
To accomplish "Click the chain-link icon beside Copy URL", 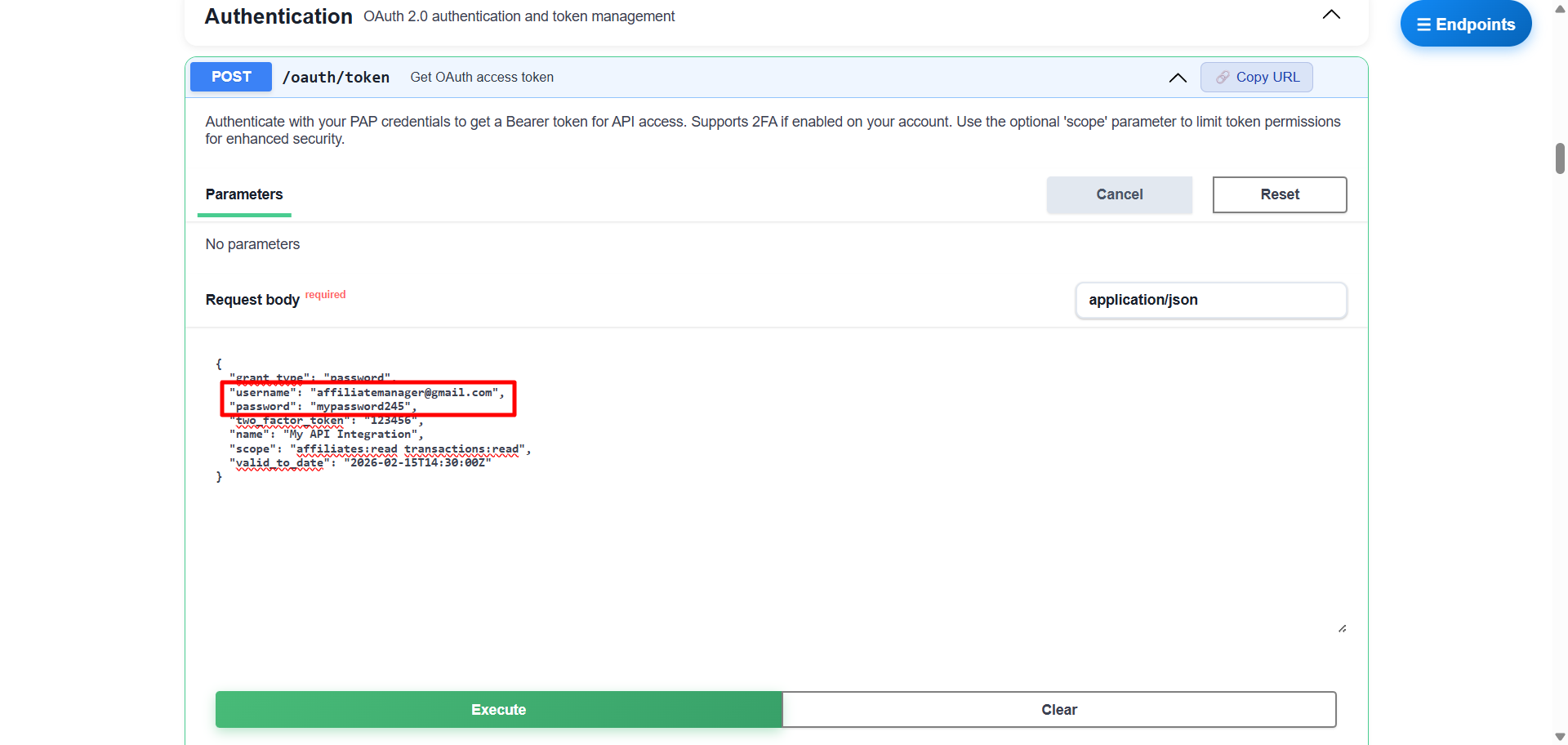I will pos(1223,78).
